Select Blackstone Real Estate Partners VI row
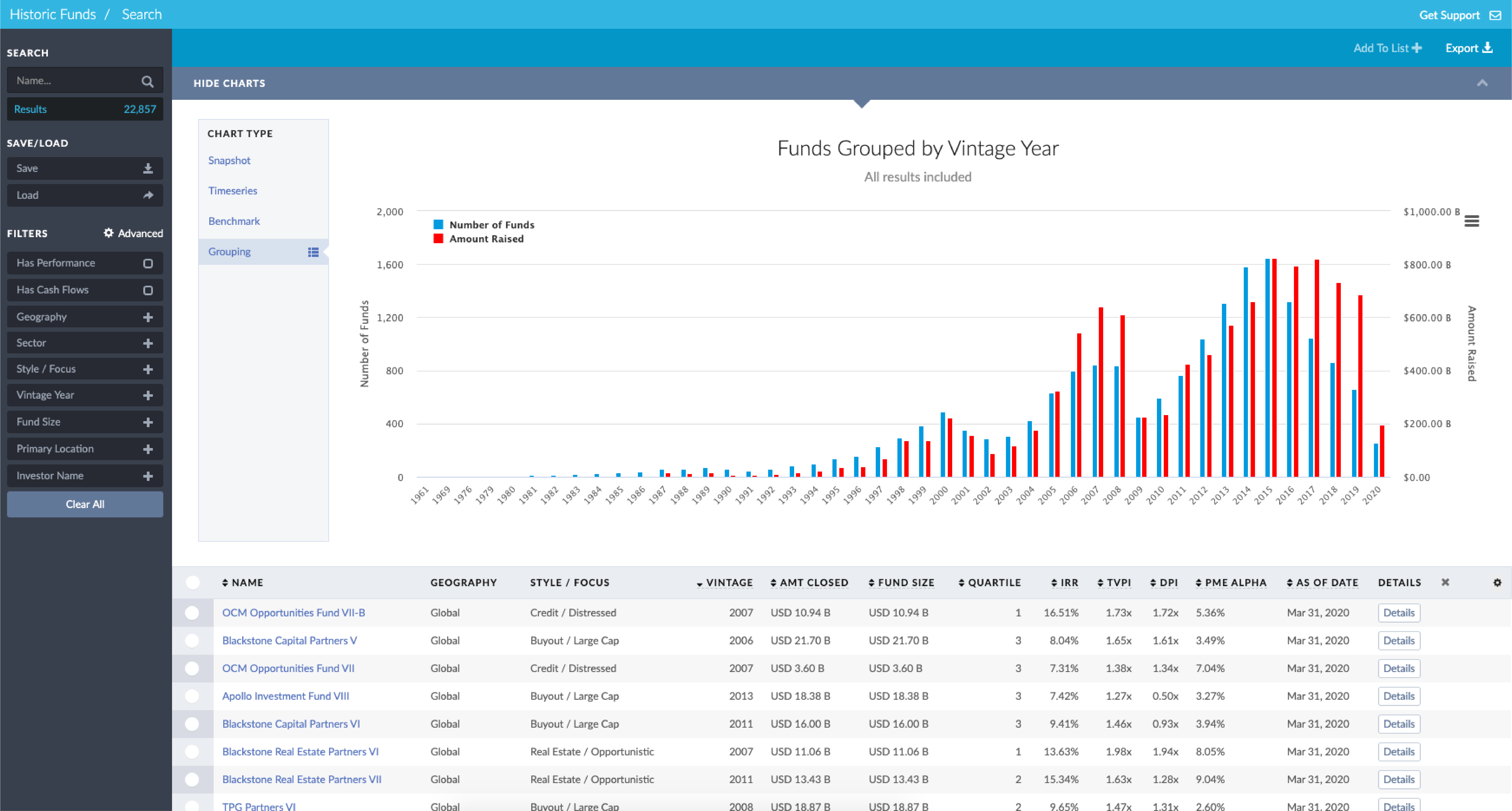This screenshot has width=1512, height=811. pos(192,752)
